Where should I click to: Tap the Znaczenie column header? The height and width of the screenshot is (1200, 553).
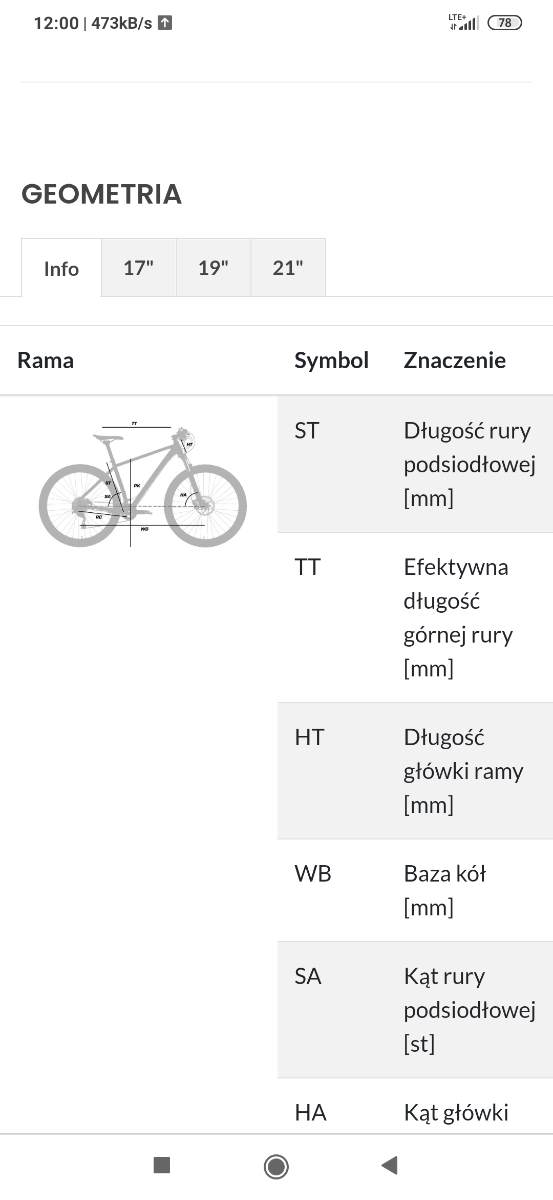455,360
